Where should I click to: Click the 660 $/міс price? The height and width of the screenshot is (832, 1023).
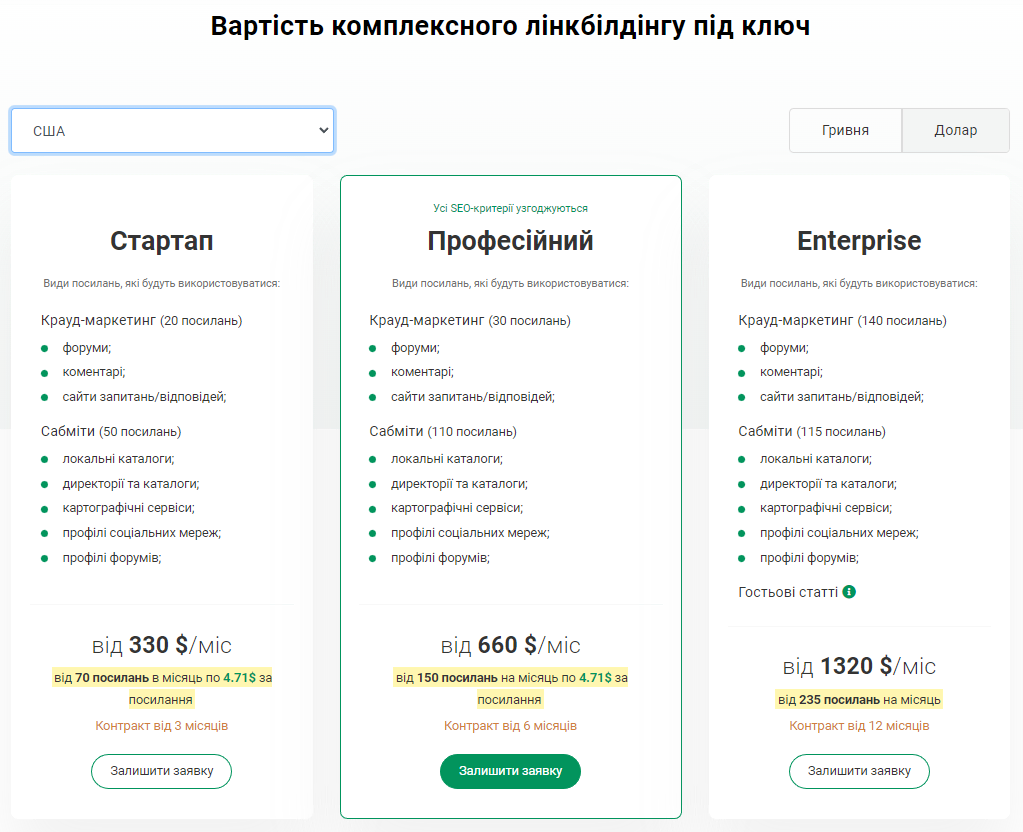[510, 645]
